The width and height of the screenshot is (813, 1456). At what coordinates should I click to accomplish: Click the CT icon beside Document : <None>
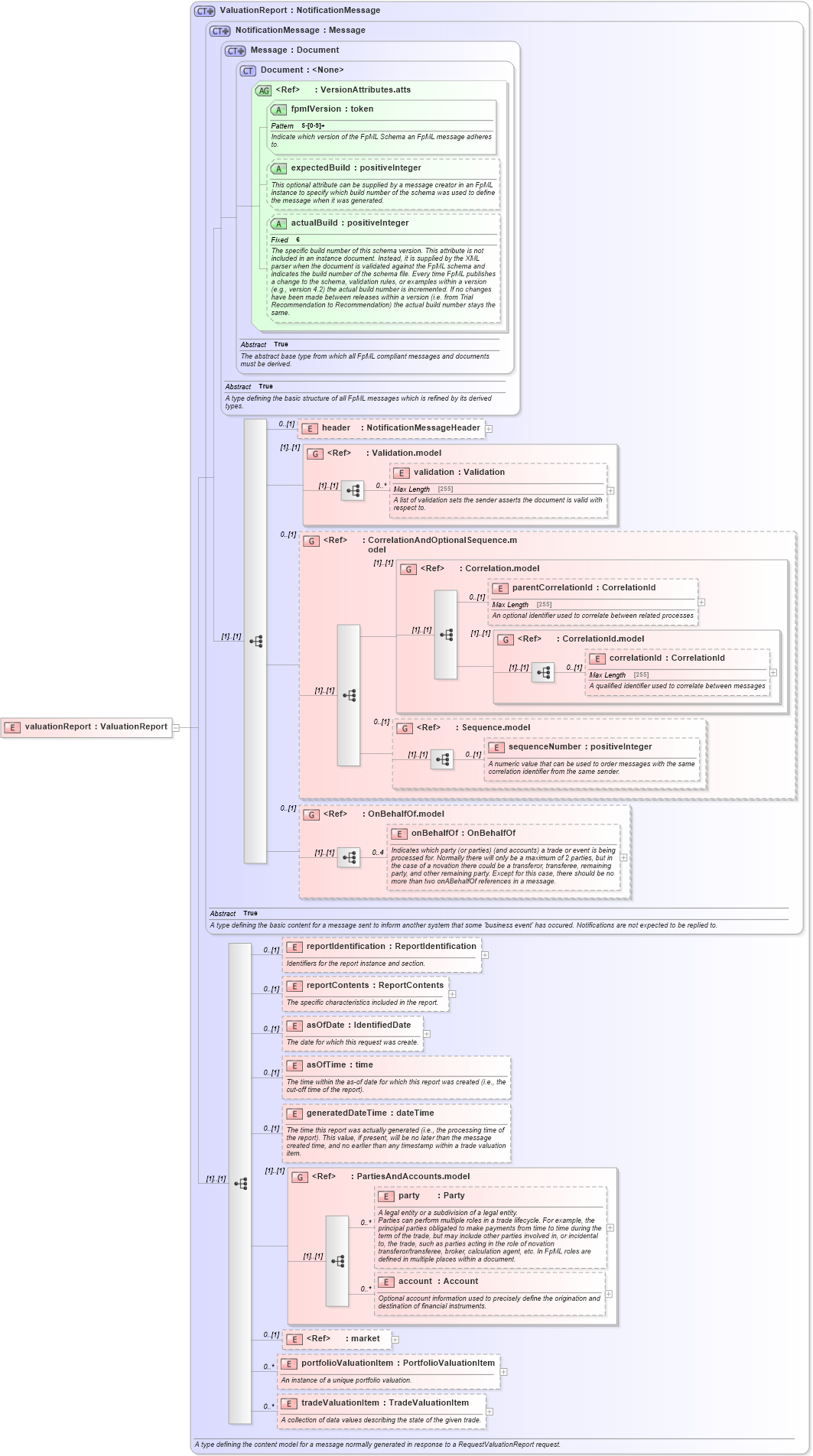click(248, 70)
